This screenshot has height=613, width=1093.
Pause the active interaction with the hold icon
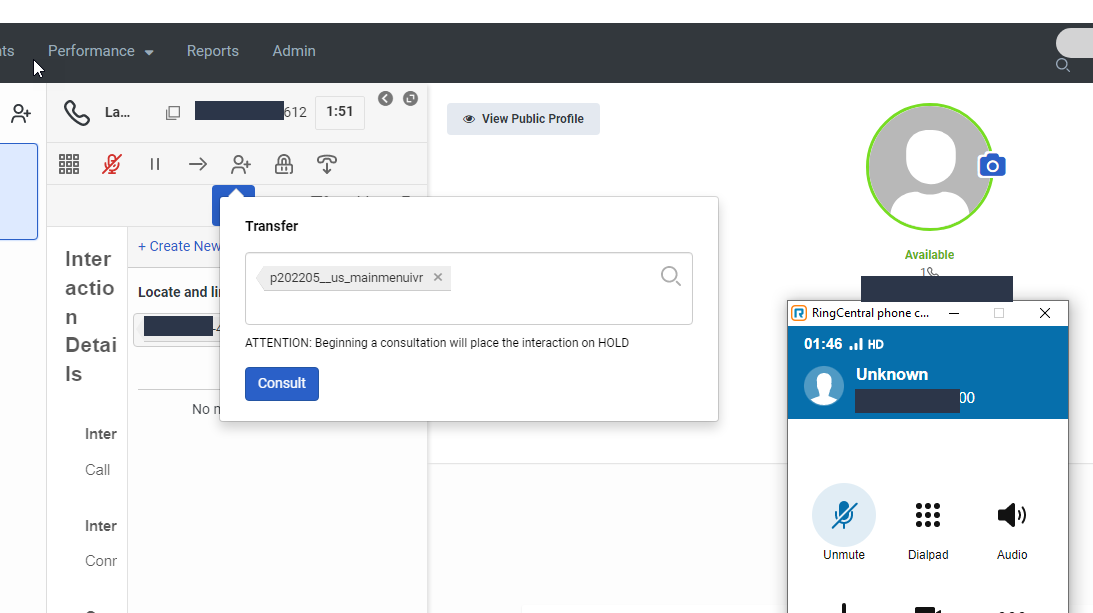coord(155,163)
